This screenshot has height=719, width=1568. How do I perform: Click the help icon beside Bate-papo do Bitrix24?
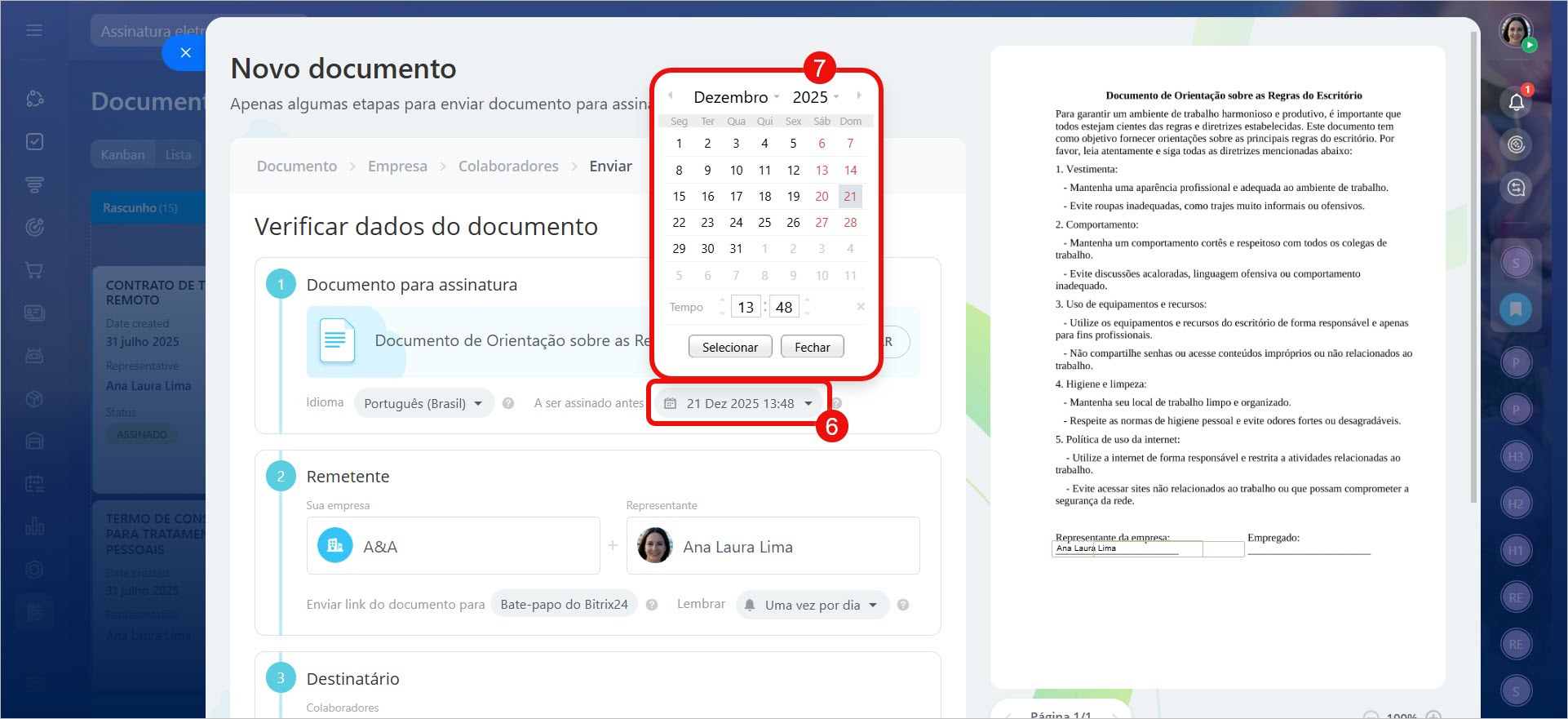[x=652, y=605]
